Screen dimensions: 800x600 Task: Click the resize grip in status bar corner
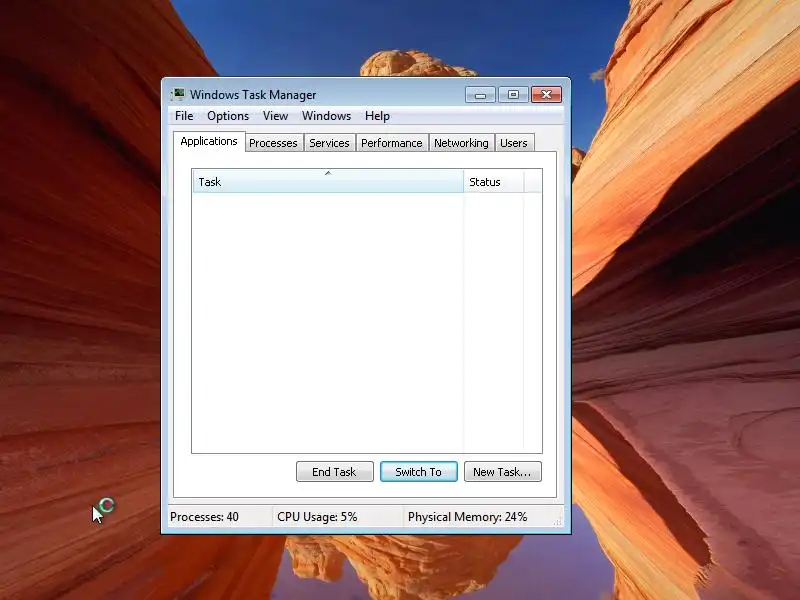(558, 522)
